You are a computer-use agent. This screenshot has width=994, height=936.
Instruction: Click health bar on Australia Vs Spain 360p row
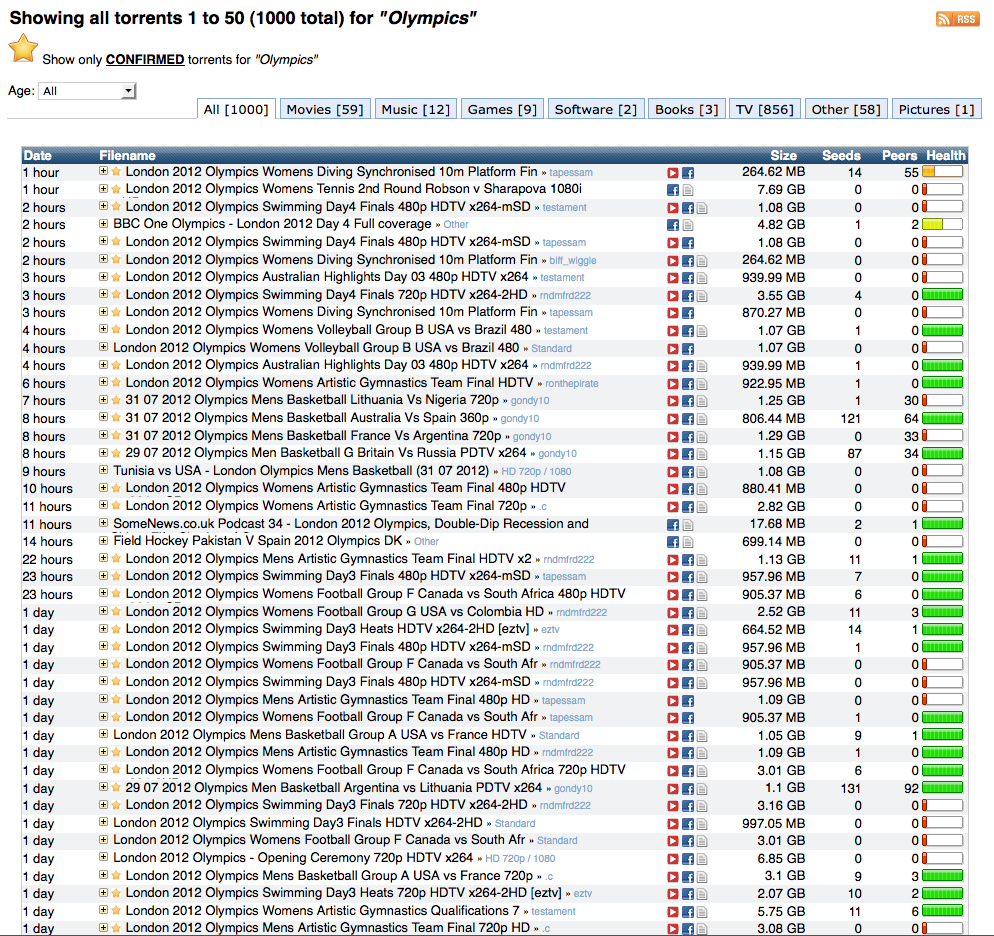942,418
